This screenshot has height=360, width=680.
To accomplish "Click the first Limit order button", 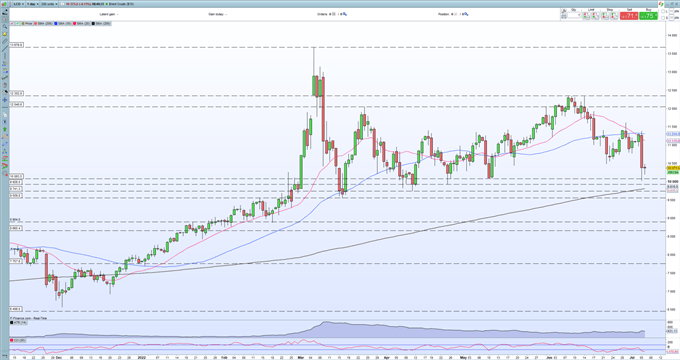I will (x=586, y=16).
